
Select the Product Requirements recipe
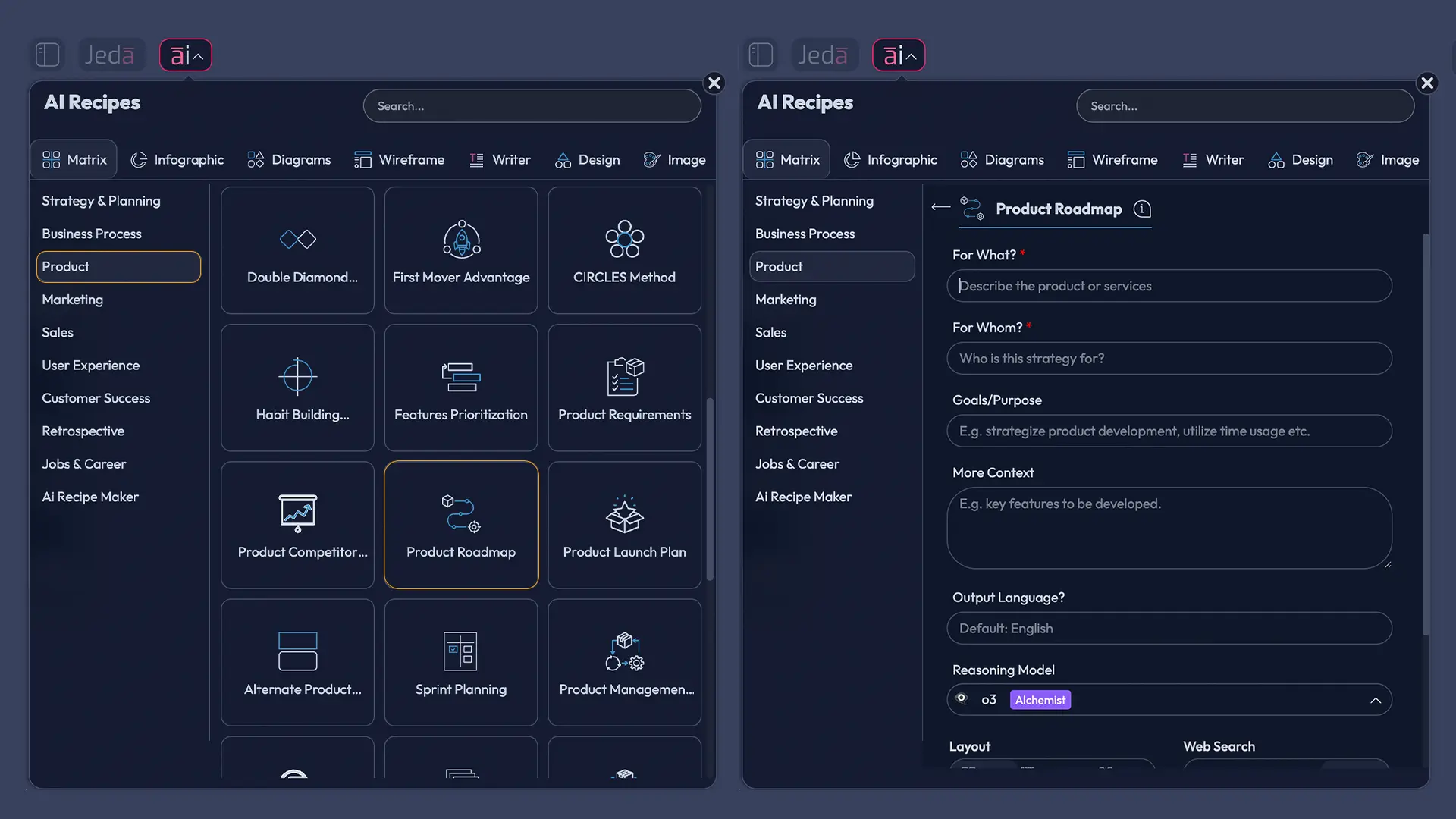coord(623,387)
